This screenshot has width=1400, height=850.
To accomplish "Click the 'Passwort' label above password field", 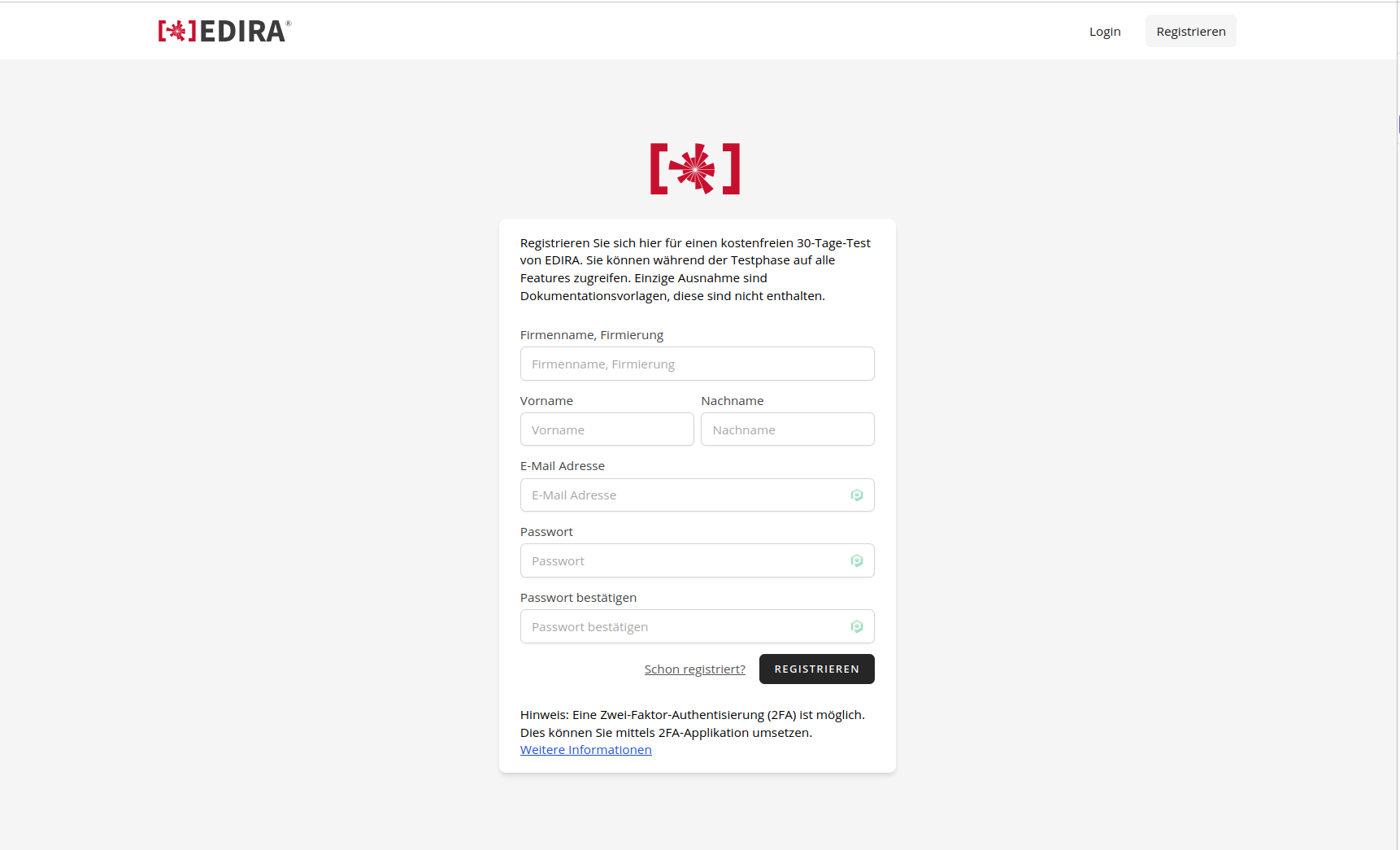I will point(546,532).
